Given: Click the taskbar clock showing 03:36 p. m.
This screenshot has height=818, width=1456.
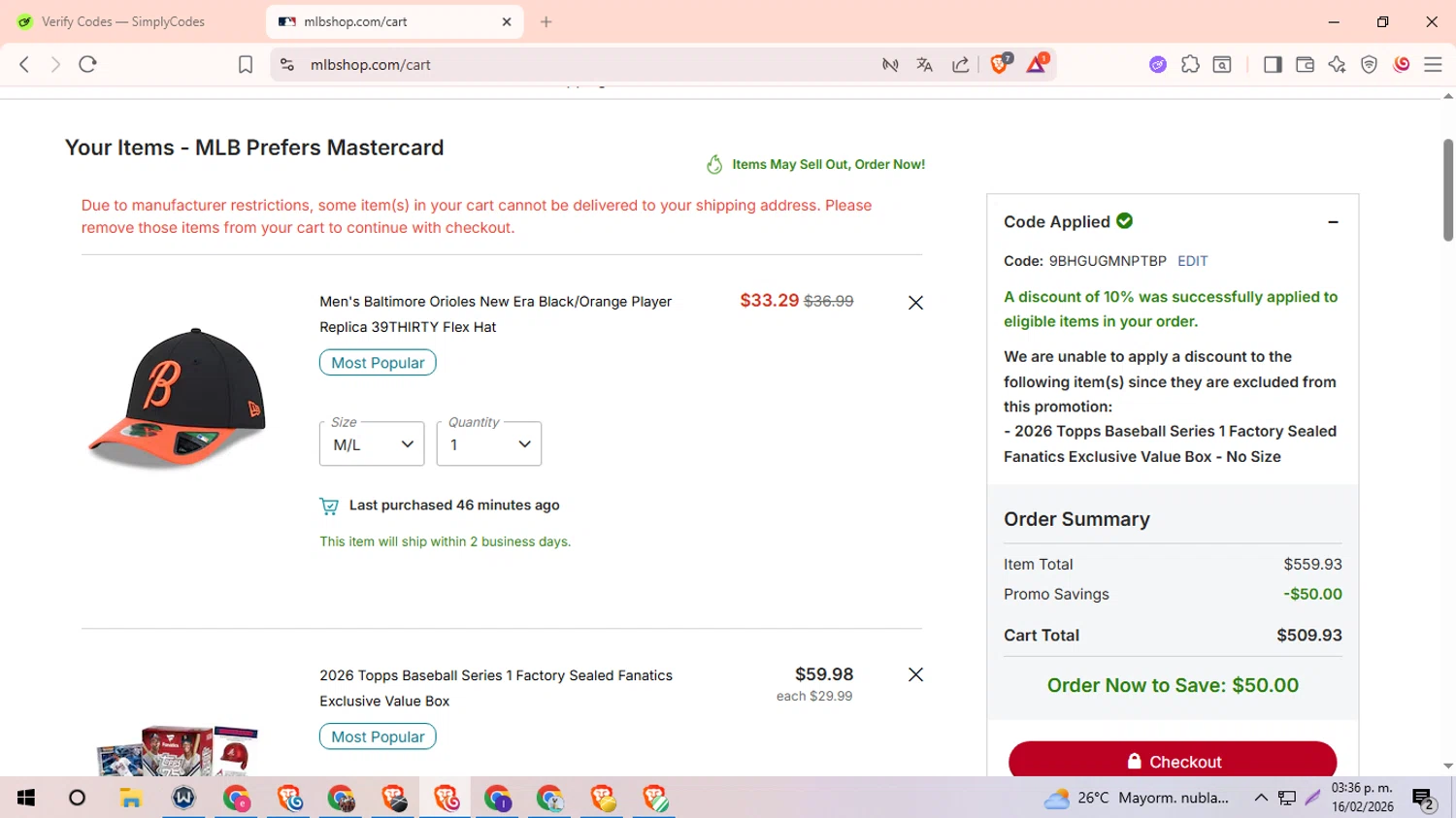Looking at the screenshot, I should coord(1362,797).
